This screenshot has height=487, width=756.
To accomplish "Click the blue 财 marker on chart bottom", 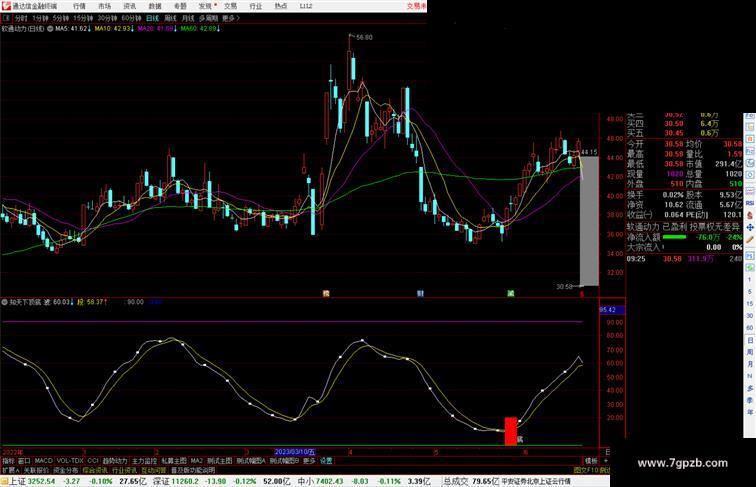I will (420, 293).
